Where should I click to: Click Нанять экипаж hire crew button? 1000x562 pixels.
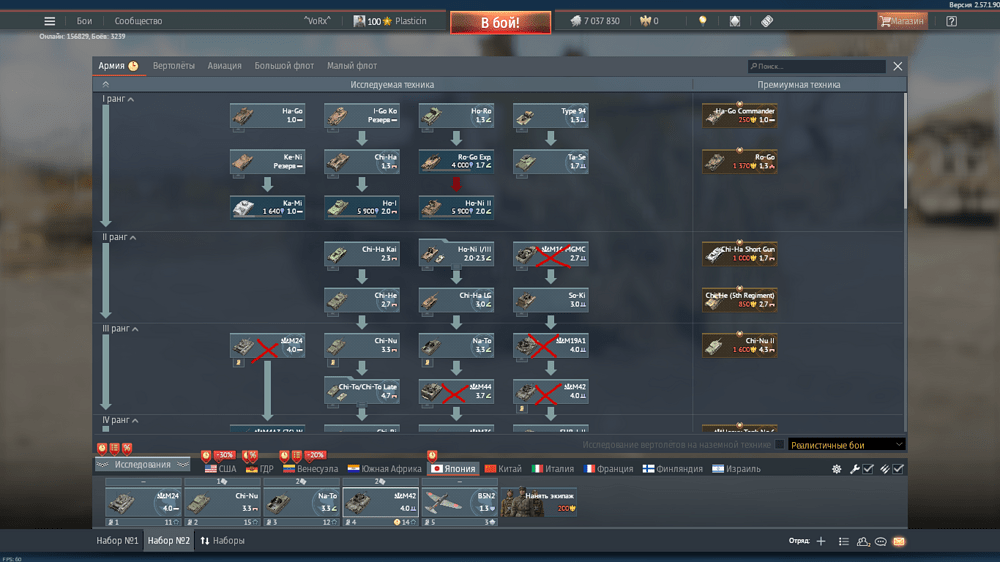pos(539,501)
